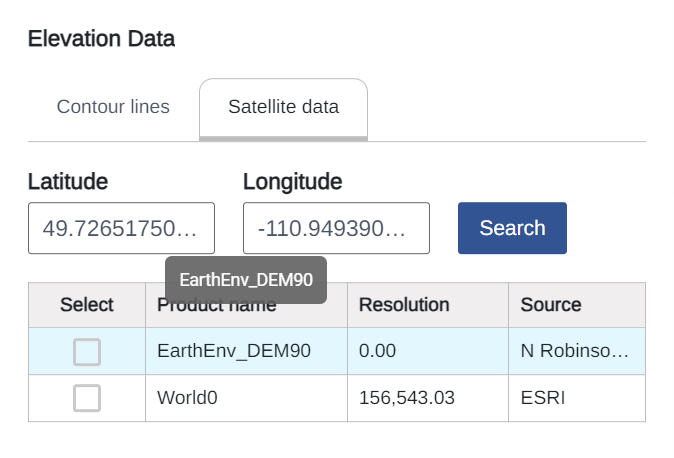
Task: Click the ESRI source cell
Action: (577, 398)
